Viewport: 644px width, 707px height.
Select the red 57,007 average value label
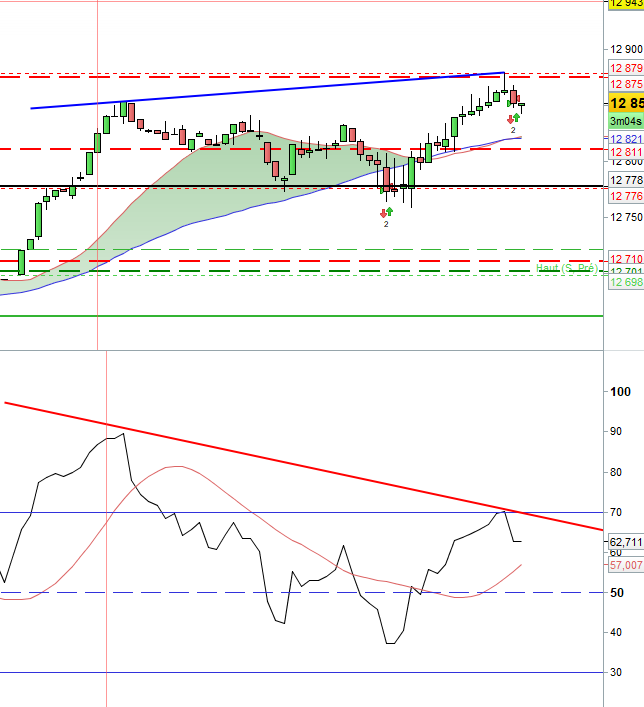click(x=626, y=565)
